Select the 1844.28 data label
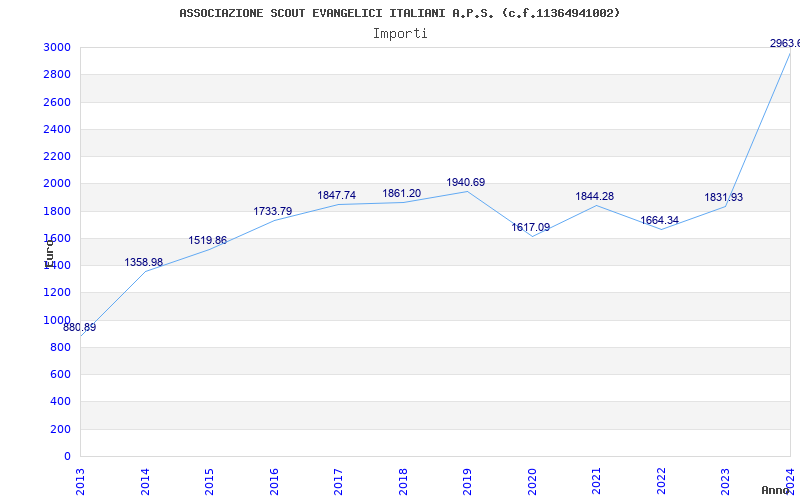800x500 pixels. [x=595, y=196]
